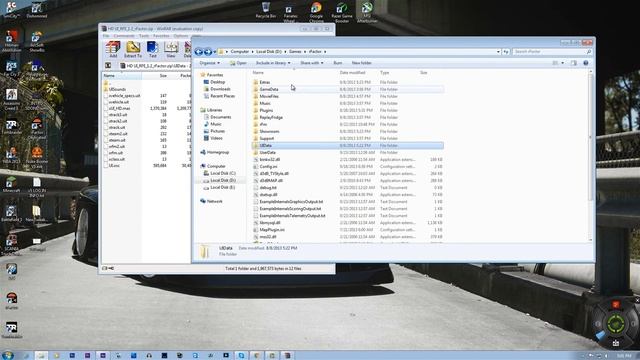The image size is (640, 360).
Task: Go back in Explorer navigation
Action: (199, 52)
